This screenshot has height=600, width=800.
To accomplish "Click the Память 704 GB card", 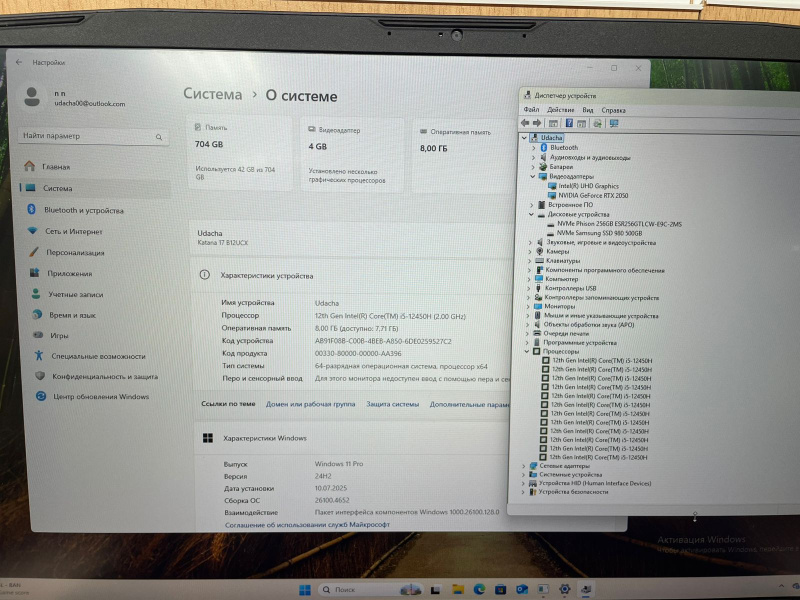I will 239,153.
